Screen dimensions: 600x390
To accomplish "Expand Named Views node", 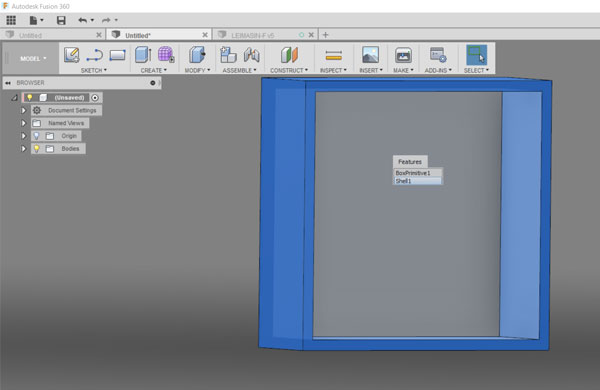I will click(x=23, y=123).
